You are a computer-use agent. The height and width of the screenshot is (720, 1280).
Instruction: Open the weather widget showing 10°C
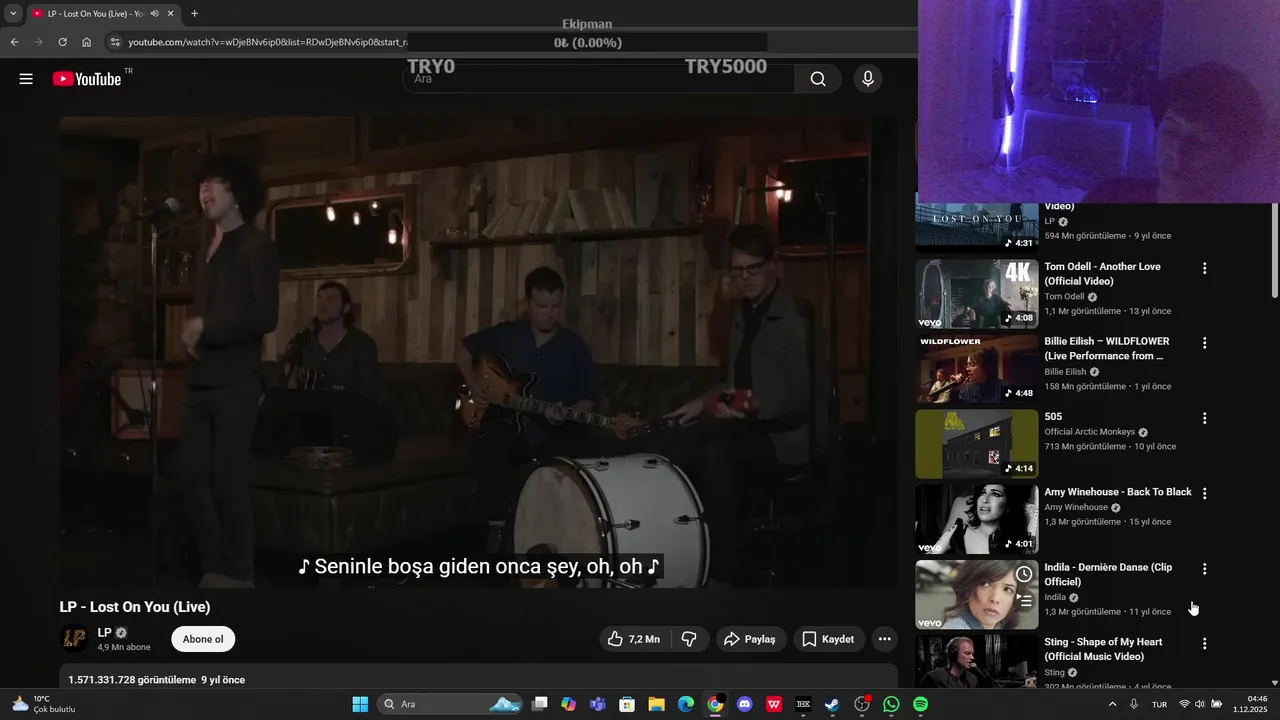42,704
